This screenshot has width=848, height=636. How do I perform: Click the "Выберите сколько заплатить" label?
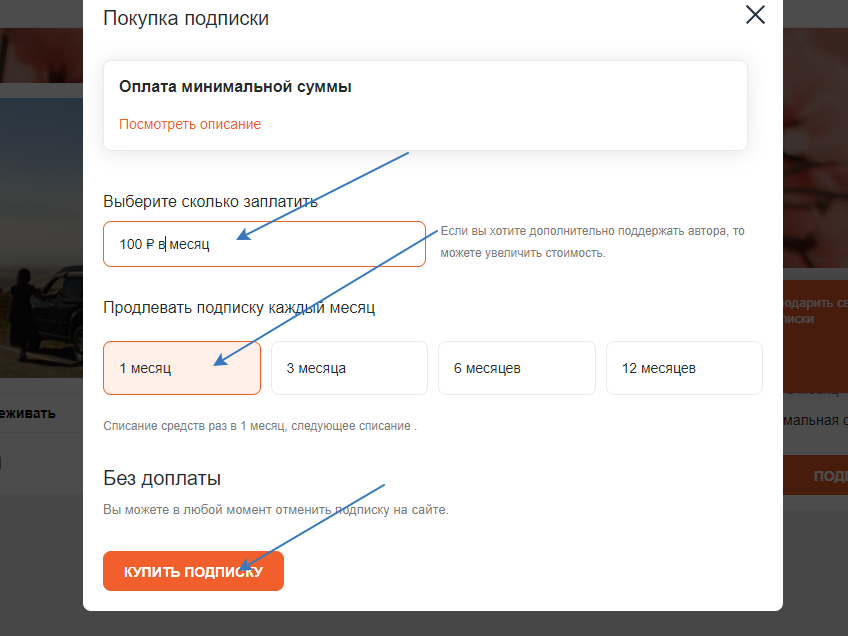click(x=210, y=201)
